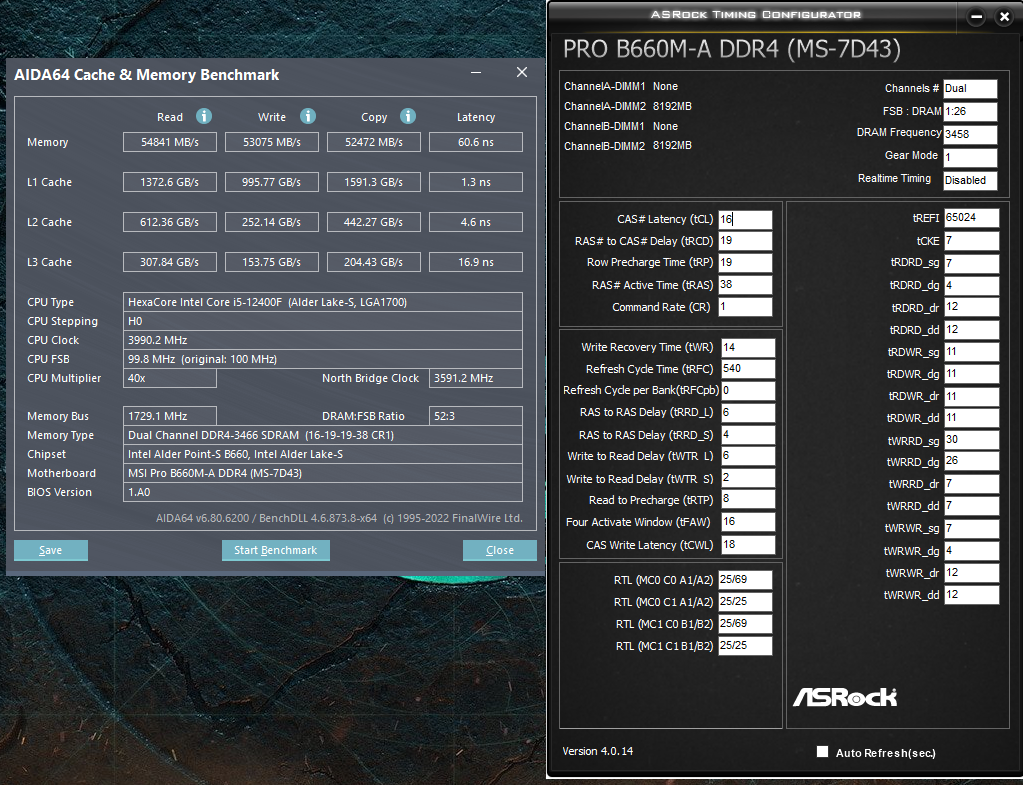The image size is (1023, 785).
Task: Click the RTL (MC1 C0 B1/B2) field
Action: click(745, 624)
